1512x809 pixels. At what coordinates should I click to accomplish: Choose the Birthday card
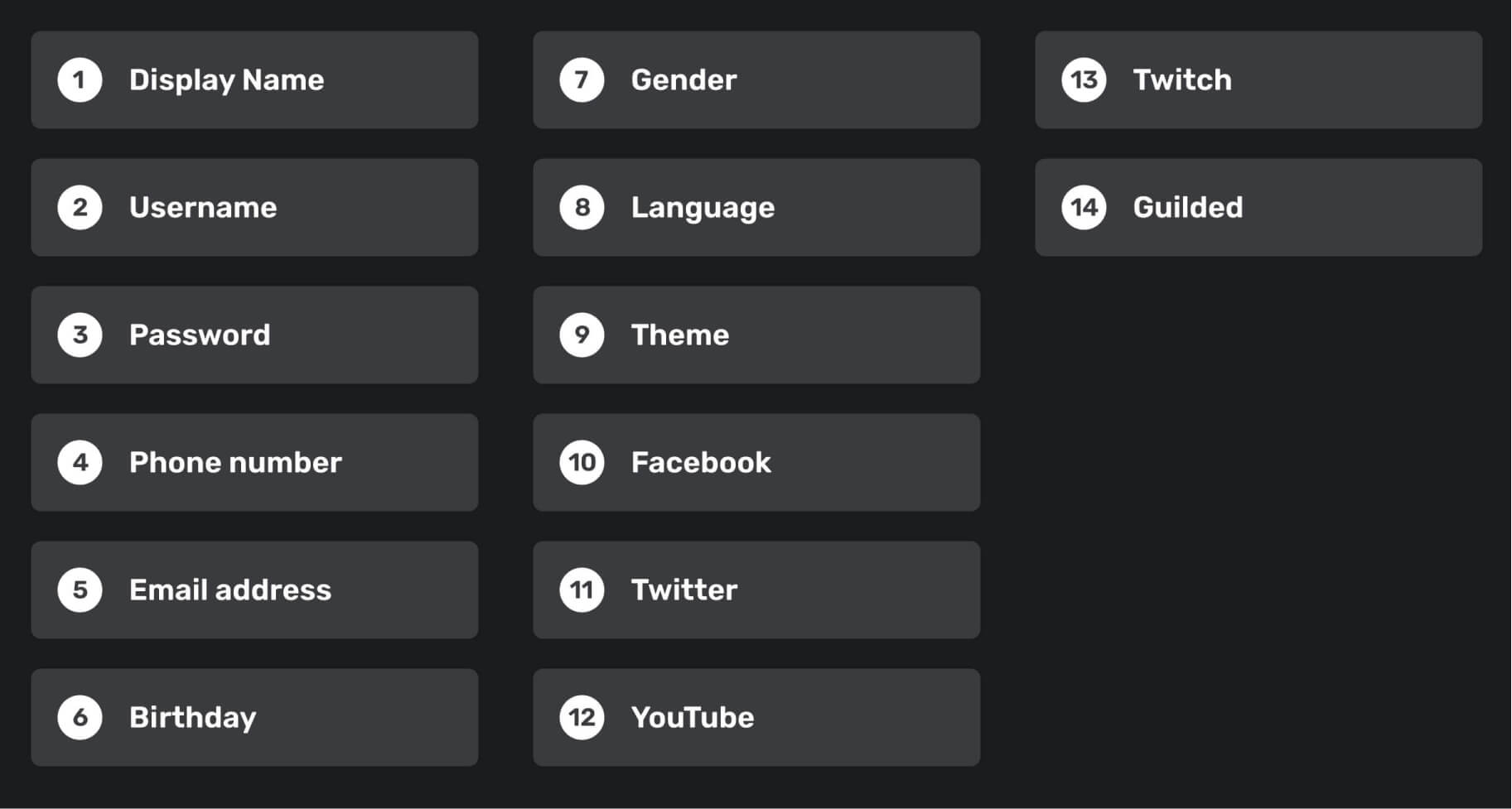[x=254, y=718]
